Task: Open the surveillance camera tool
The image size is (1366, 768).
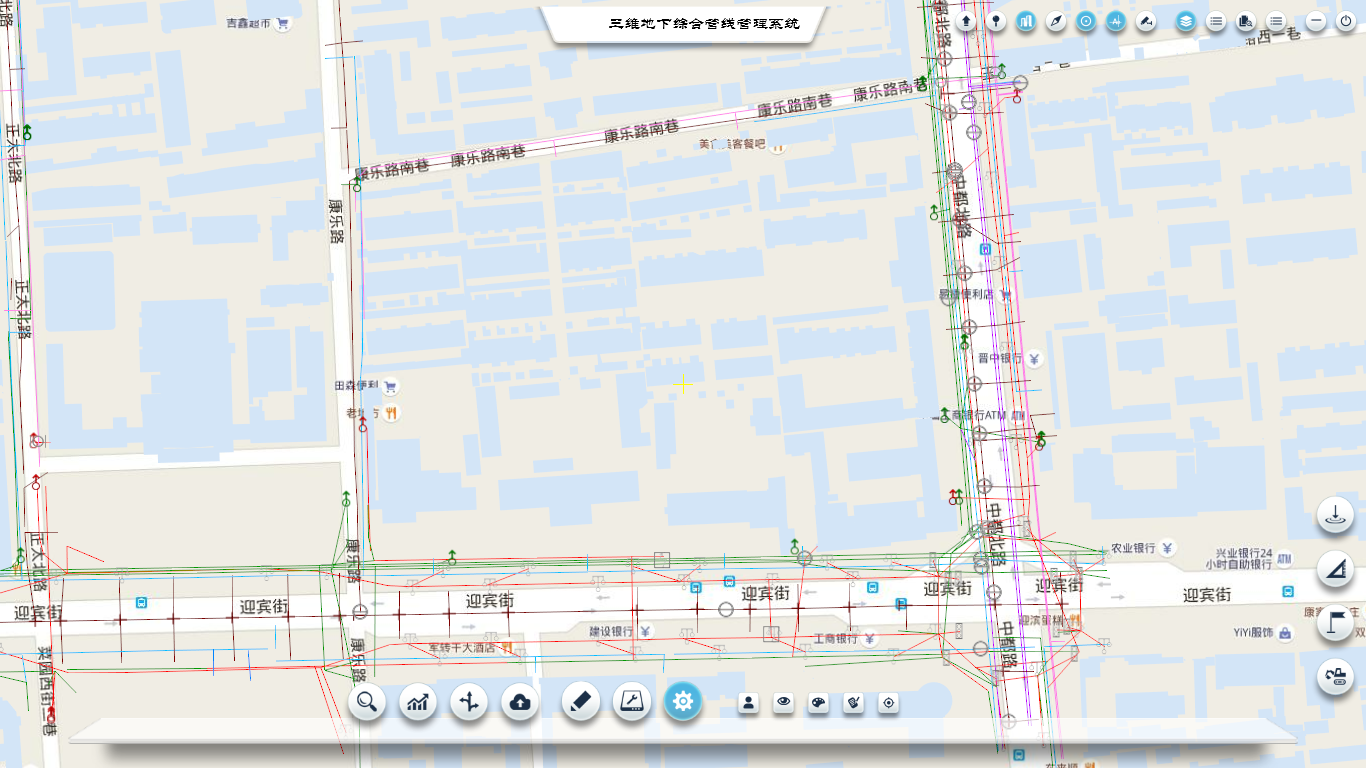Action: coord(1146,21)
